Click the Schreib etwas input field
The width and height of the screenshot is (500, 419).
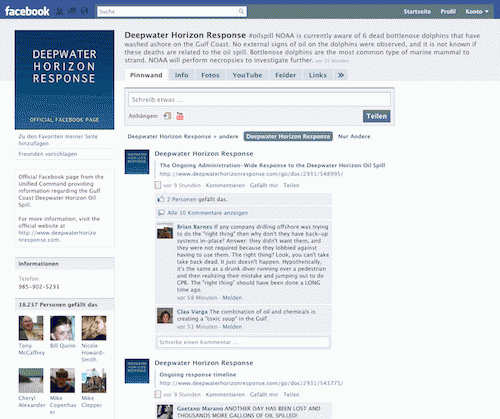coord(259,99)
